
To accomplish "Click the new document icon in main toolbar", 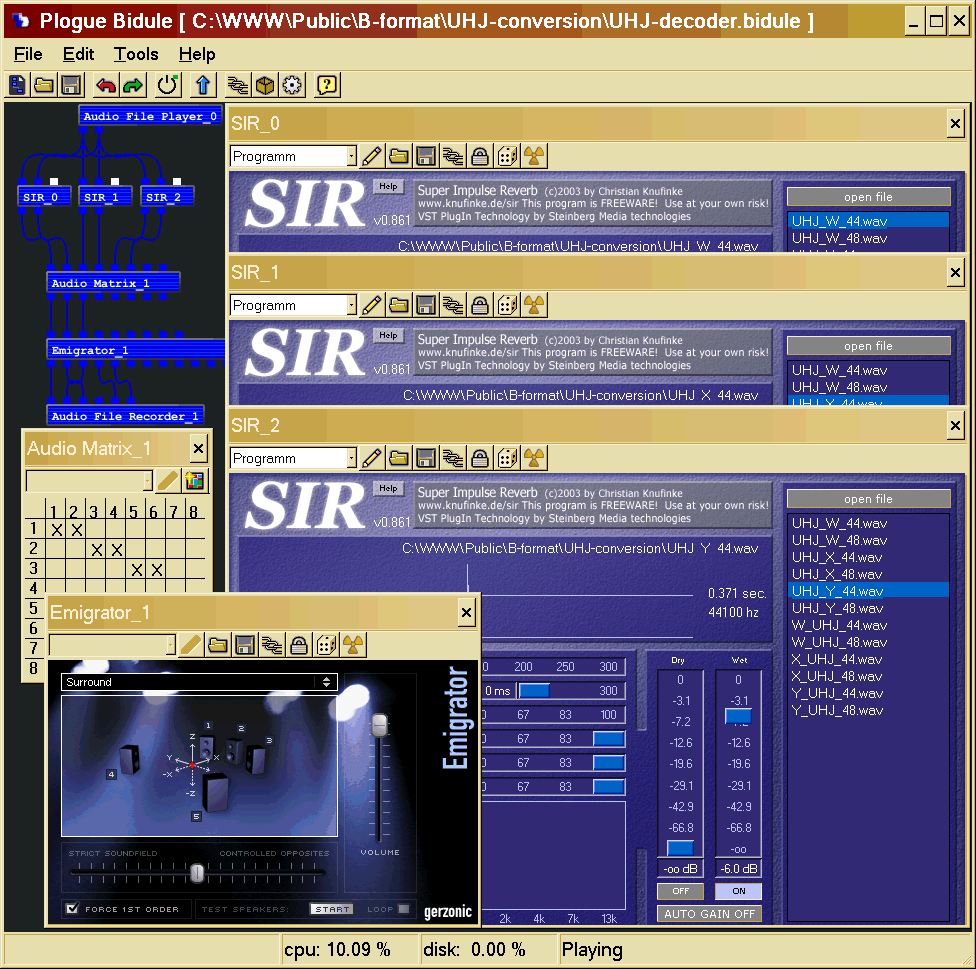I will [18, 85].
